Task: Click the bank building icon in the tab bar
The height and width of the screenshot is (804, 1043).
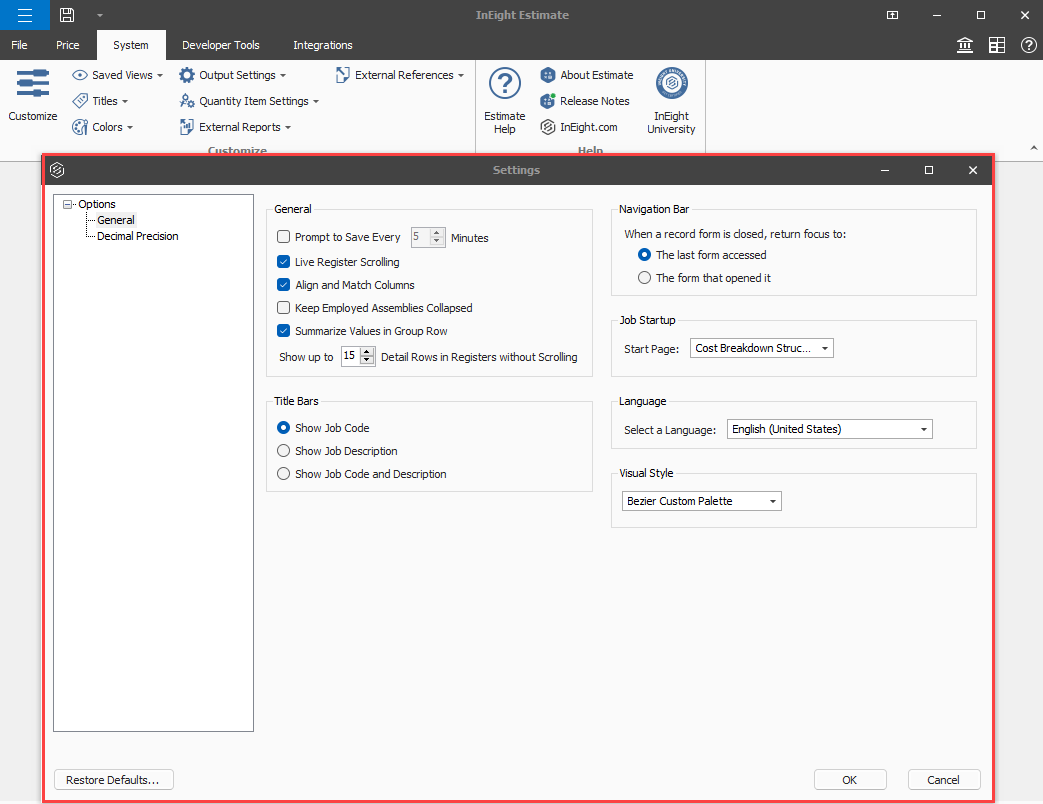Action: (x=965, y=45)
